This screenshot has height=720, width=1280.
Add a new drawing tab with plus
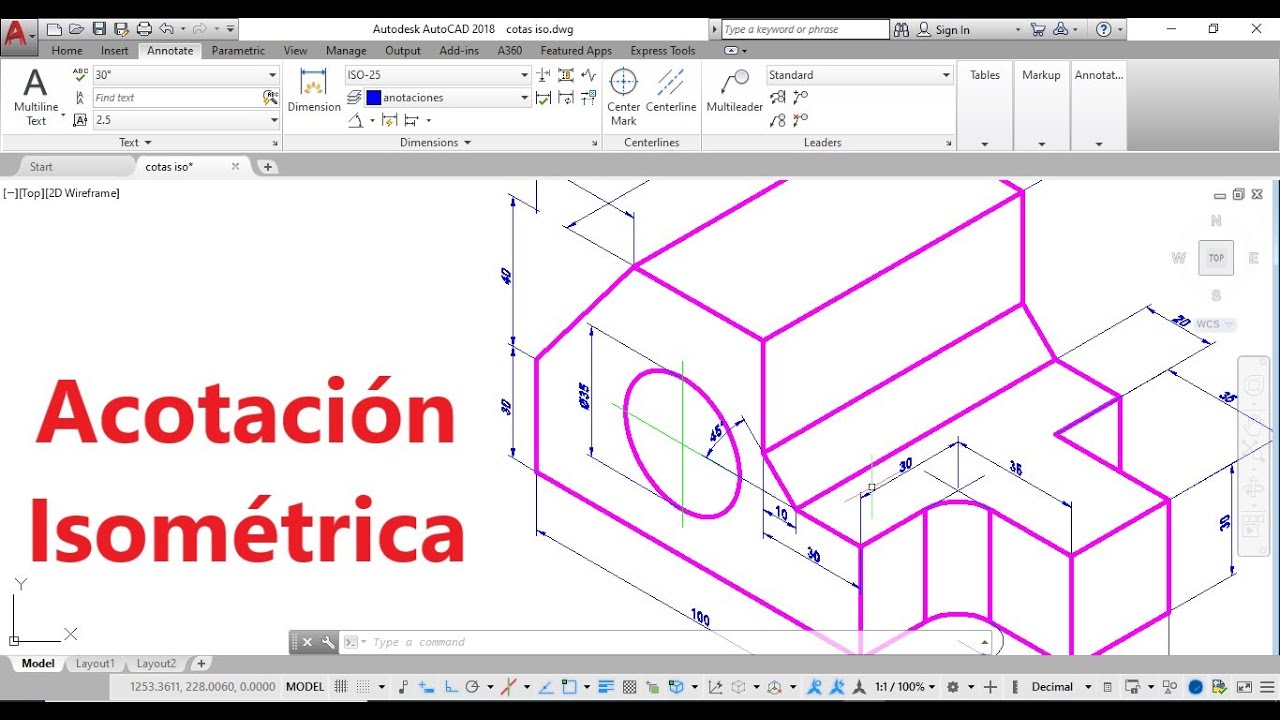[x=268, y=167]
